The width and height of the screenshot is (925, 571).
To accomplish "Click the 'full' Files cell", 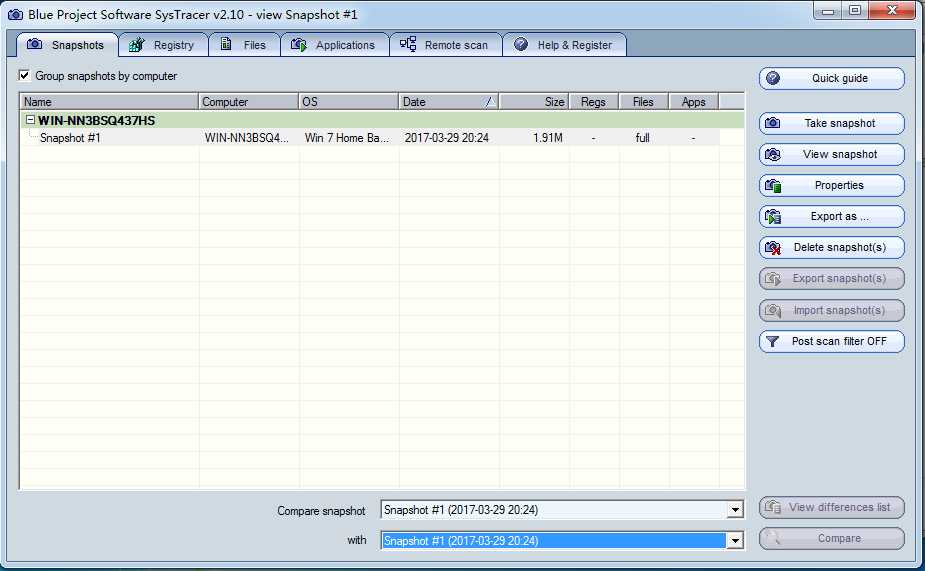I will (642, 138).
